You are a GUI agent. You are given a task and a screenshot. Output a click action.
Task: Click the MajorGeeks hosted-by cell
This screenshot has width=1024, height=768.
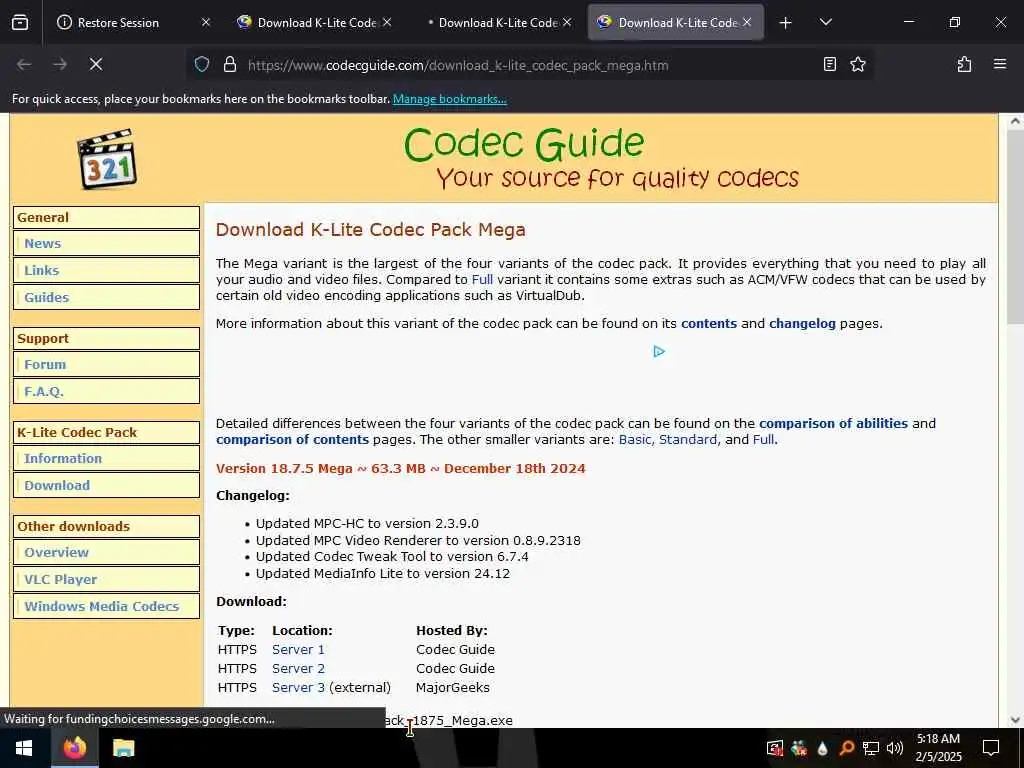click(453, 688)
